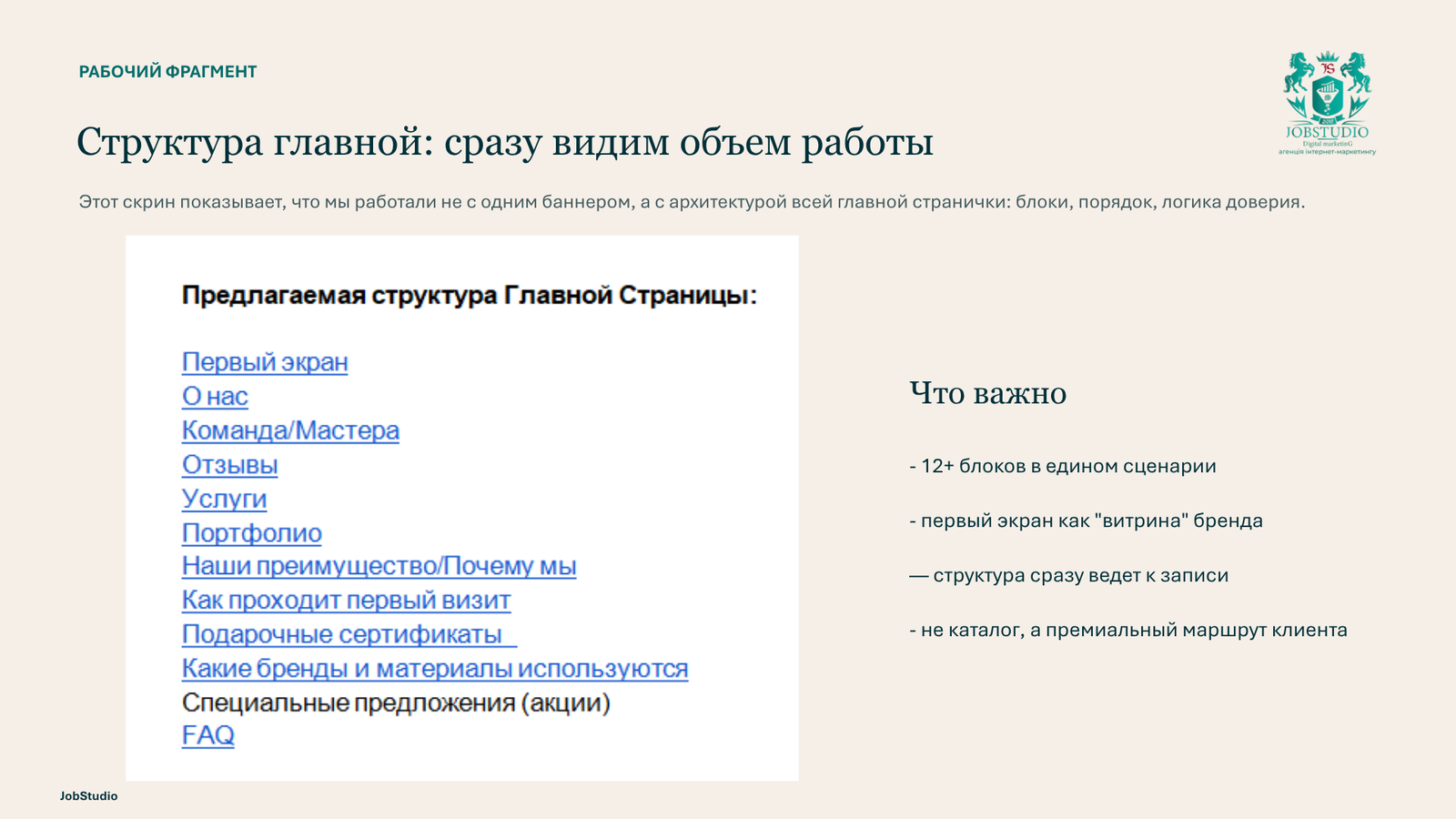The height and width of the screenshot is (819, 1456).
Task: Click the "JobStudio" footer text
Action: [89, 796]
